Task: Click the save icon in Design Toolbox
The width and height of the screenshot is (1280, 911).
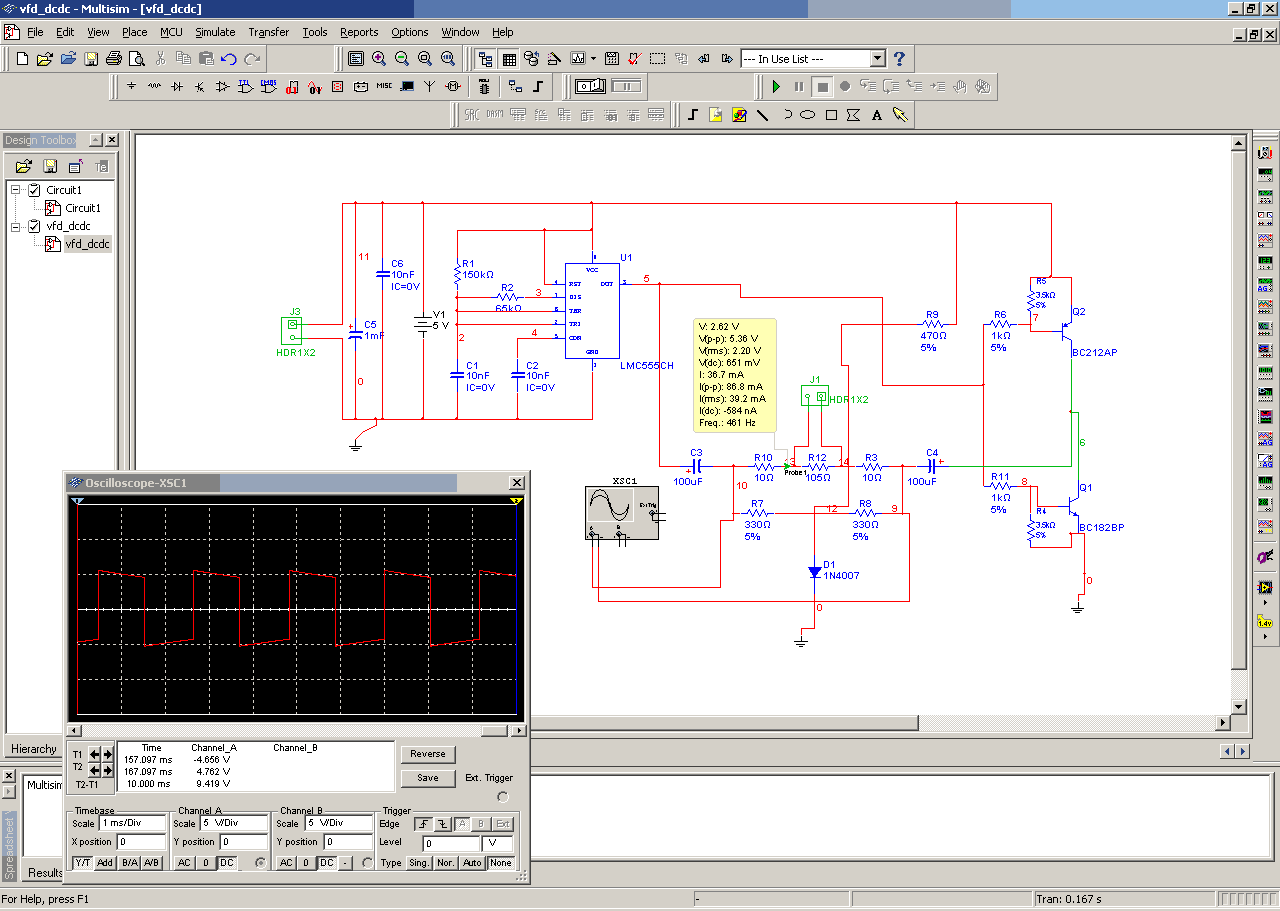Action: pos(50,166)
